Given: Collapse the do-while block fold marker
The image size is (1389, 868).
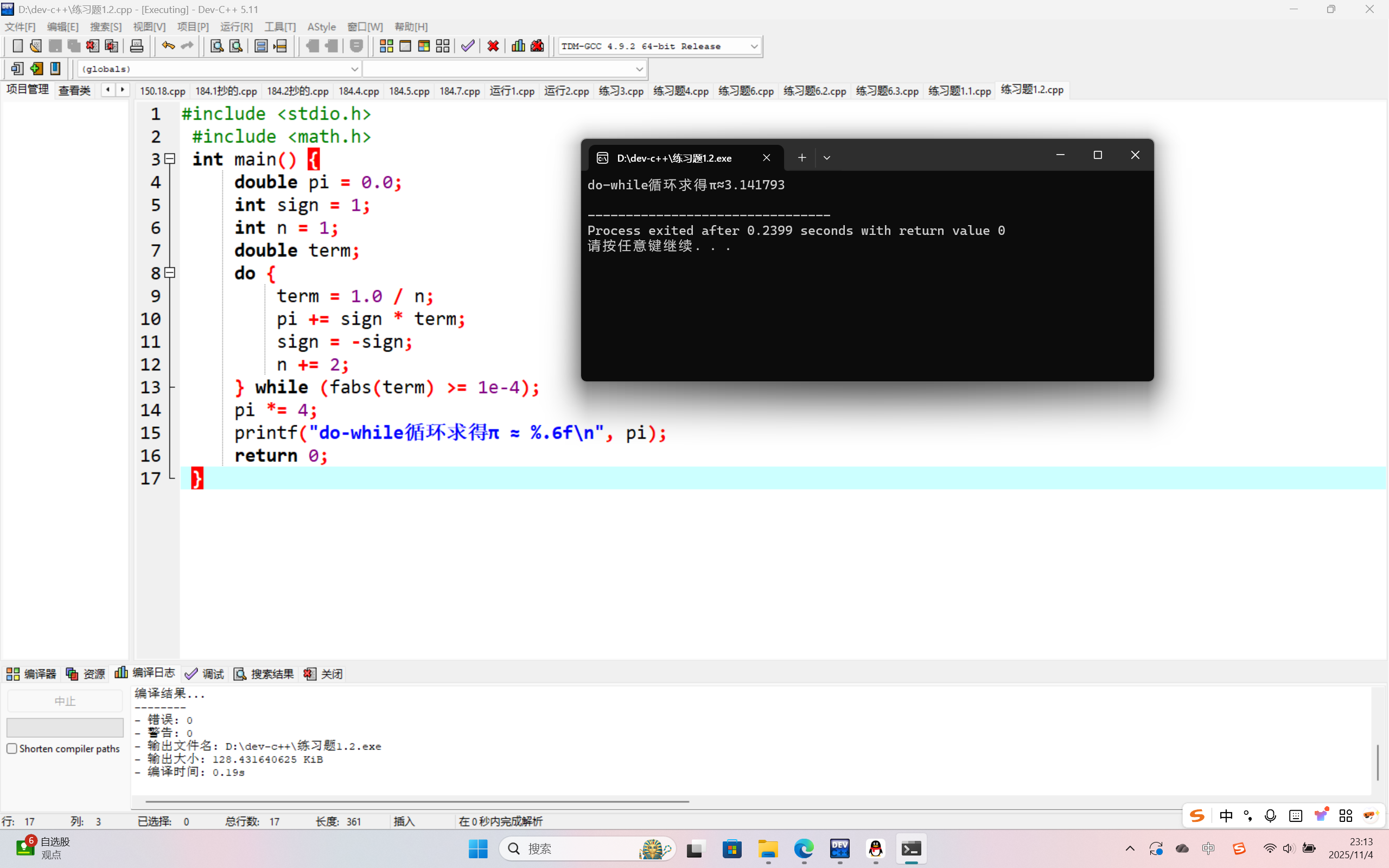Looking at the screenshot, I should point(170,273).
